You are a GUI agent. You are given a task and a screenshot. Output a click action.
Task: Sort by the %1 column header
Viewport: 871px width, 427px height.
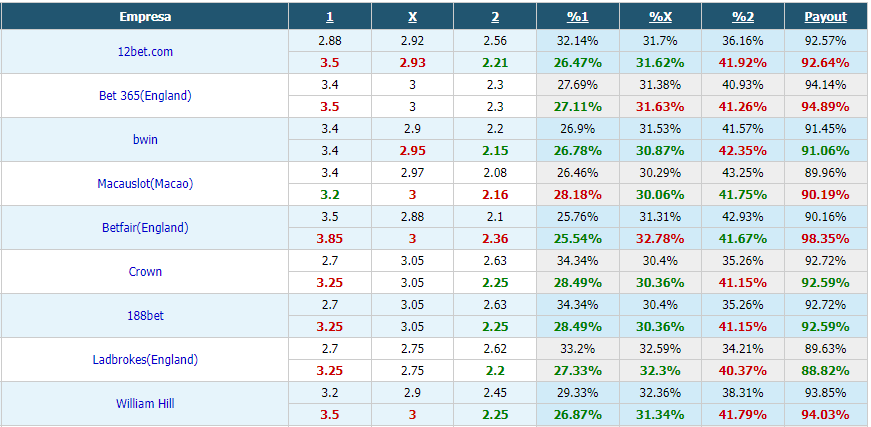[578, 17]
